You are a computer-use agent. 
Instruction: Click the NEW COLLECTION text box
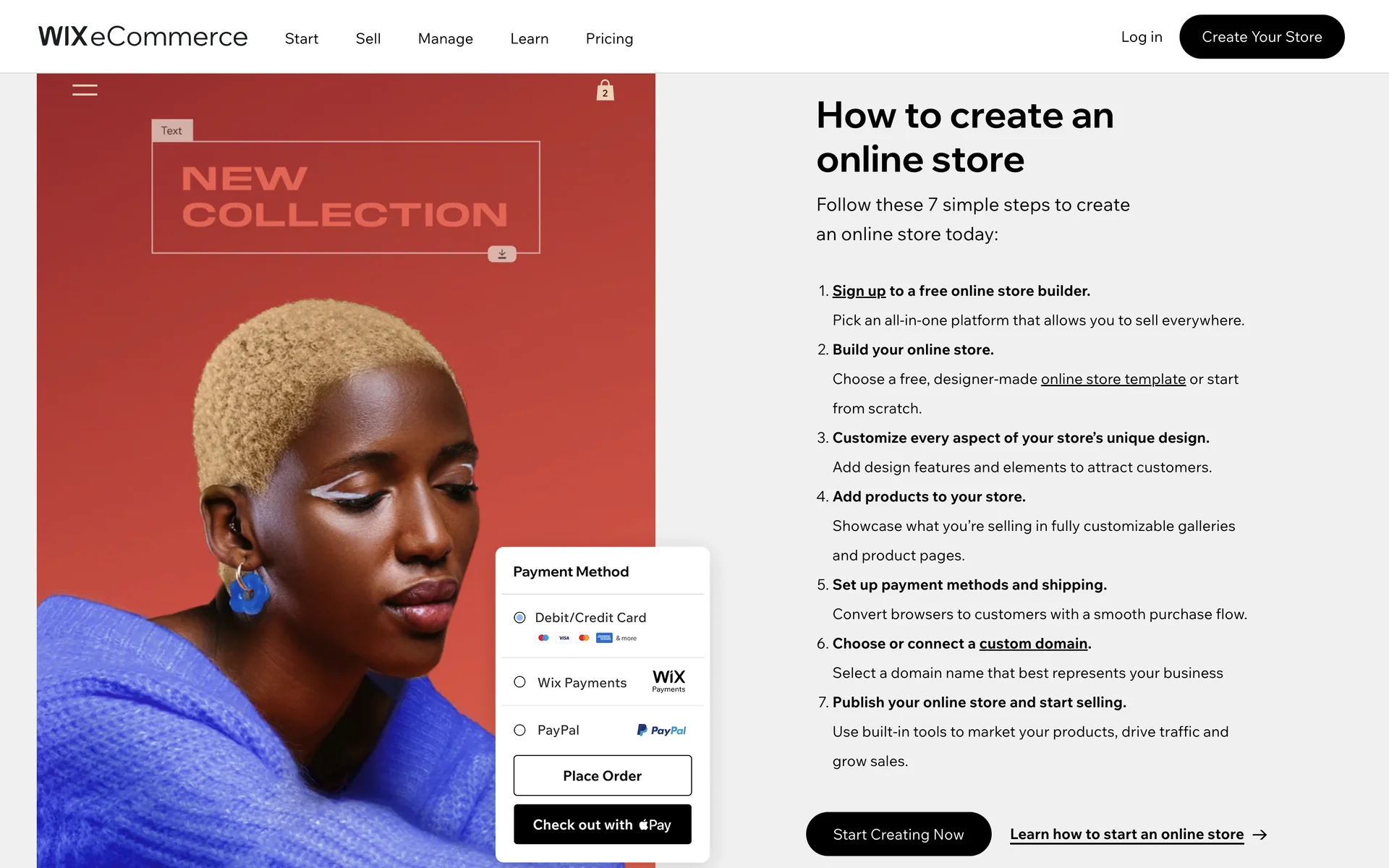point(346,197)
